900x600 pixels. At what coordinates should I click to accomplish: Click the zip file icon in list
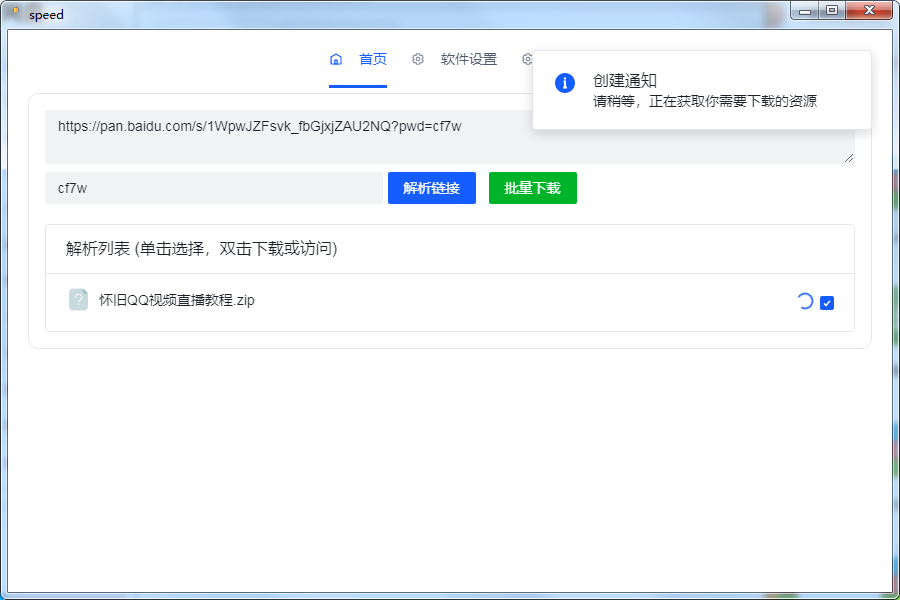[78, 300]
